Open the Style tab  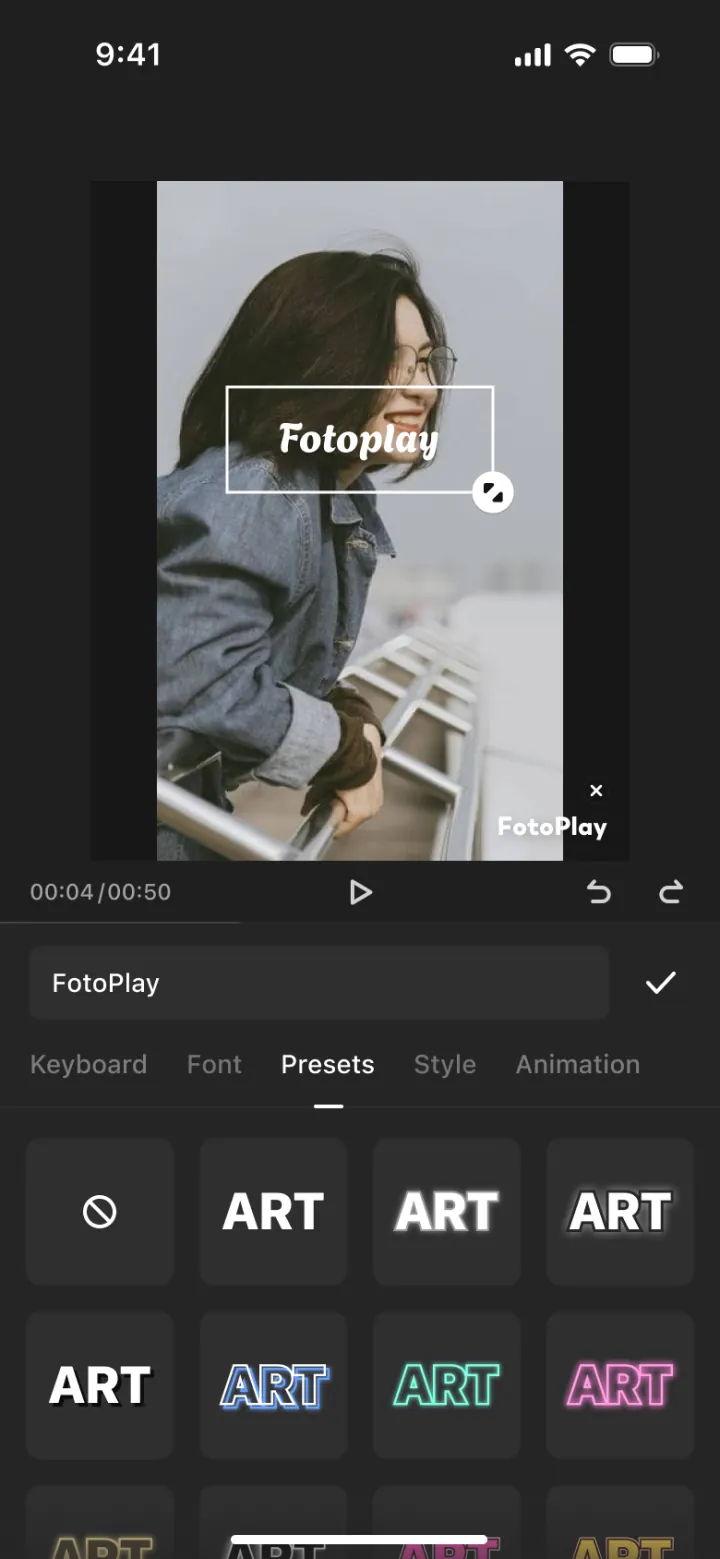[x=445, y=1064]
